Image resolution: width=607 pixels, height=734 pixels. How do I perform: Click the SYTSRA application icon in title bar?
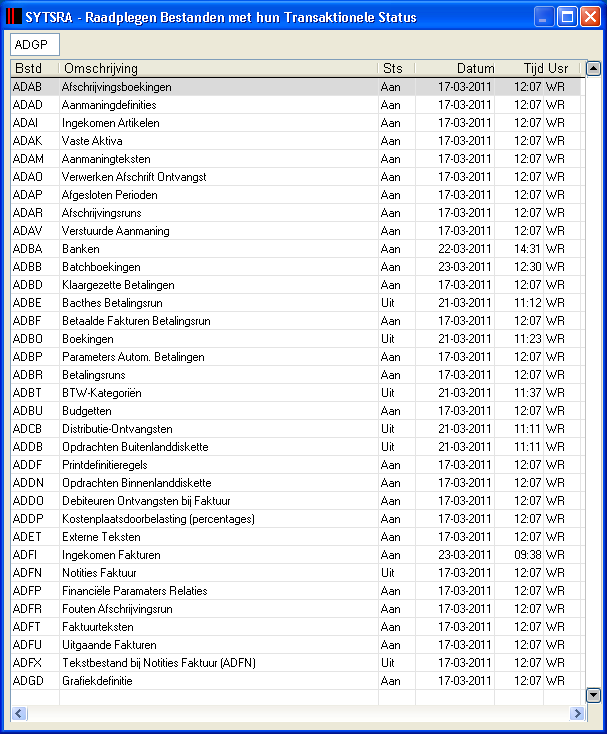pos(14,17)
